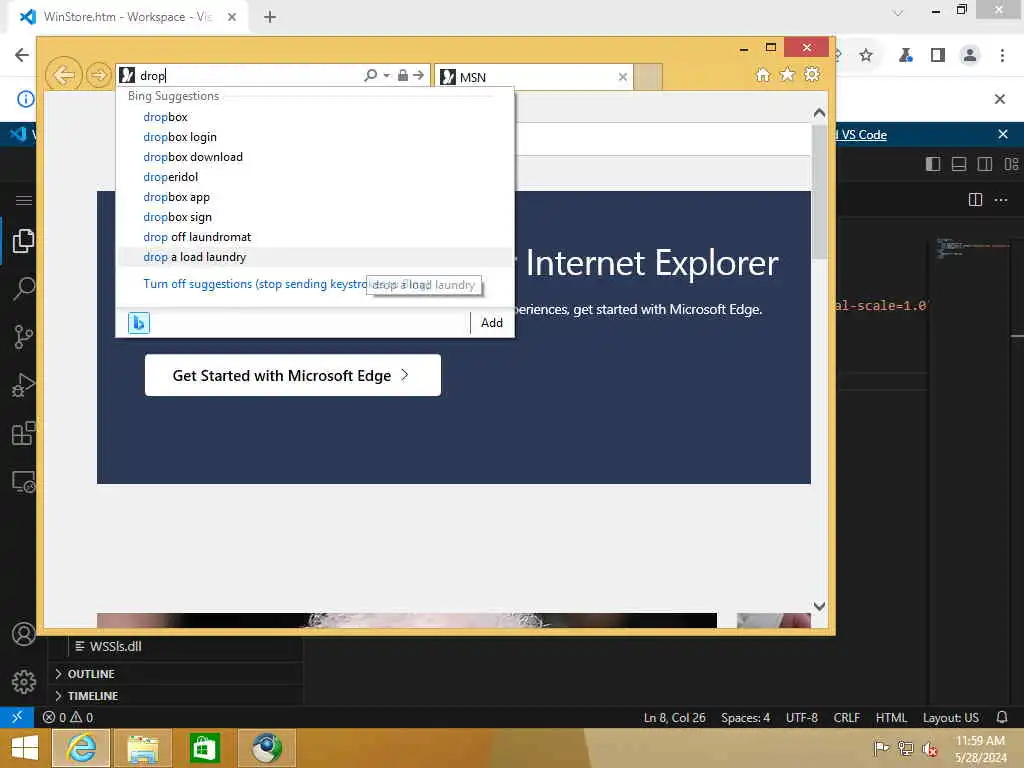The image size is (1024, 768).
Task: Open Internet Explorer Favorites star
Action: (788, 74)
